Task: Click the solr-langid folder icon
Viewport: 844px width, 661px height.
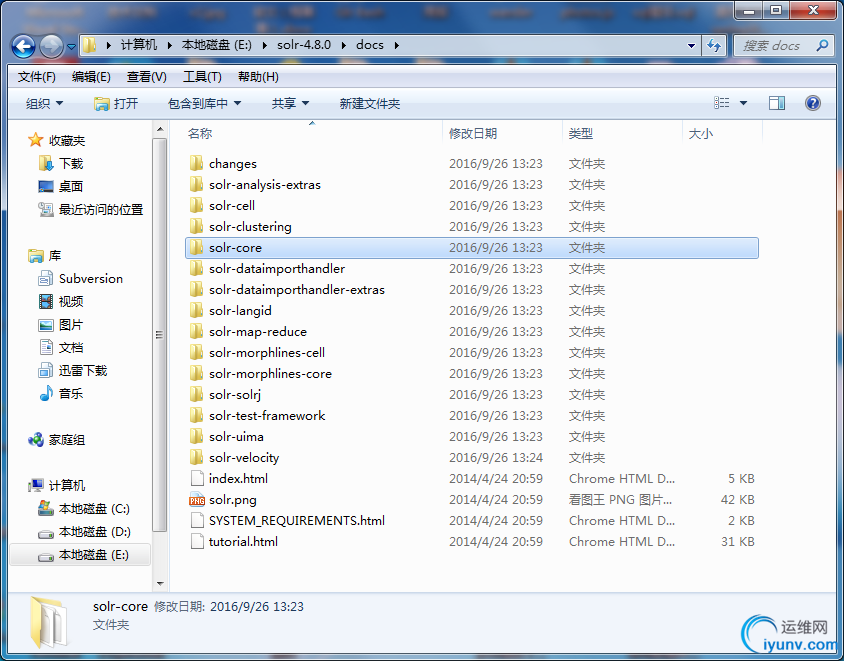Action: point(196,310)
